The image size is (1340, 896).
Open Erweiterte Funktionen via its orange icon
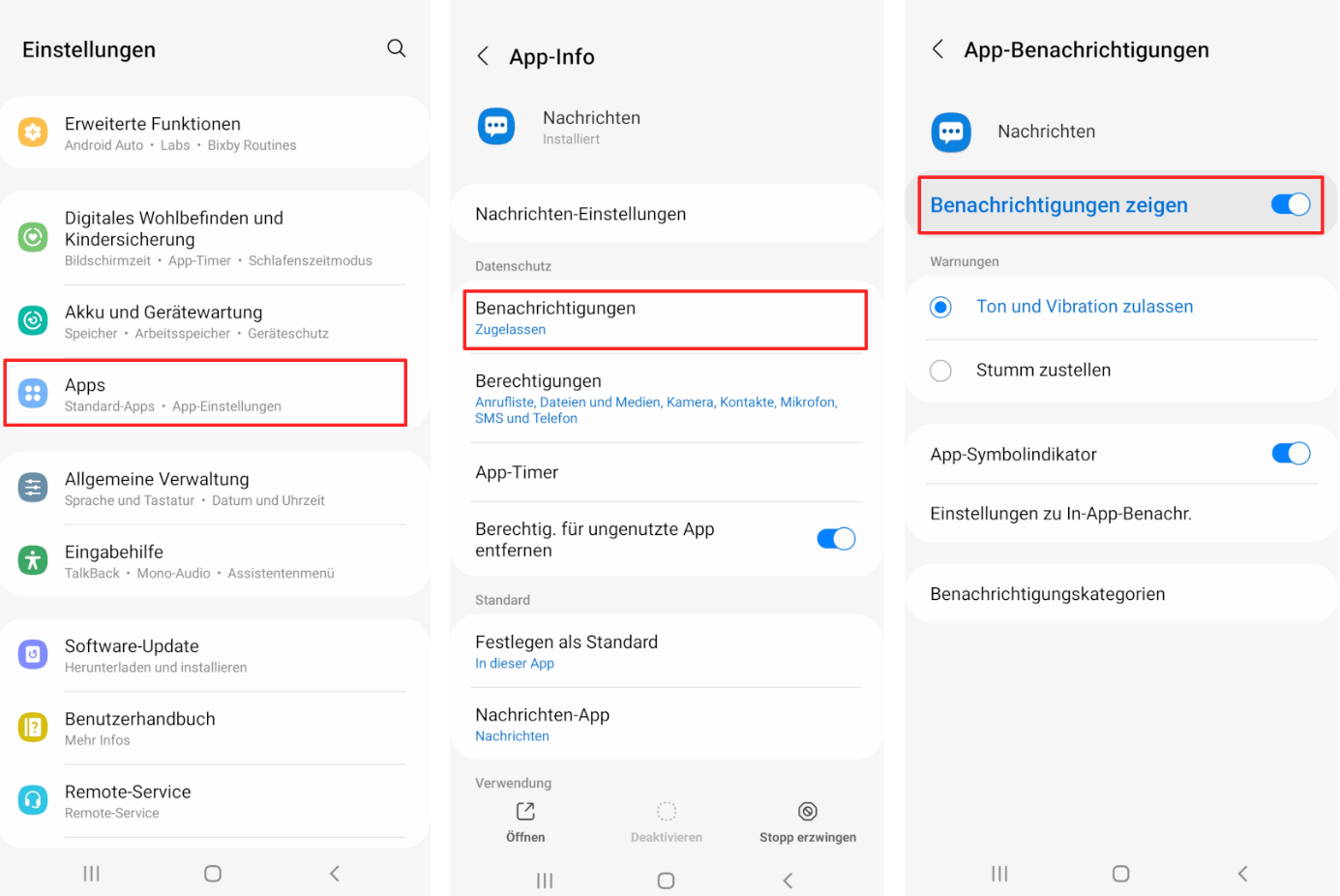tap(33, 133)
